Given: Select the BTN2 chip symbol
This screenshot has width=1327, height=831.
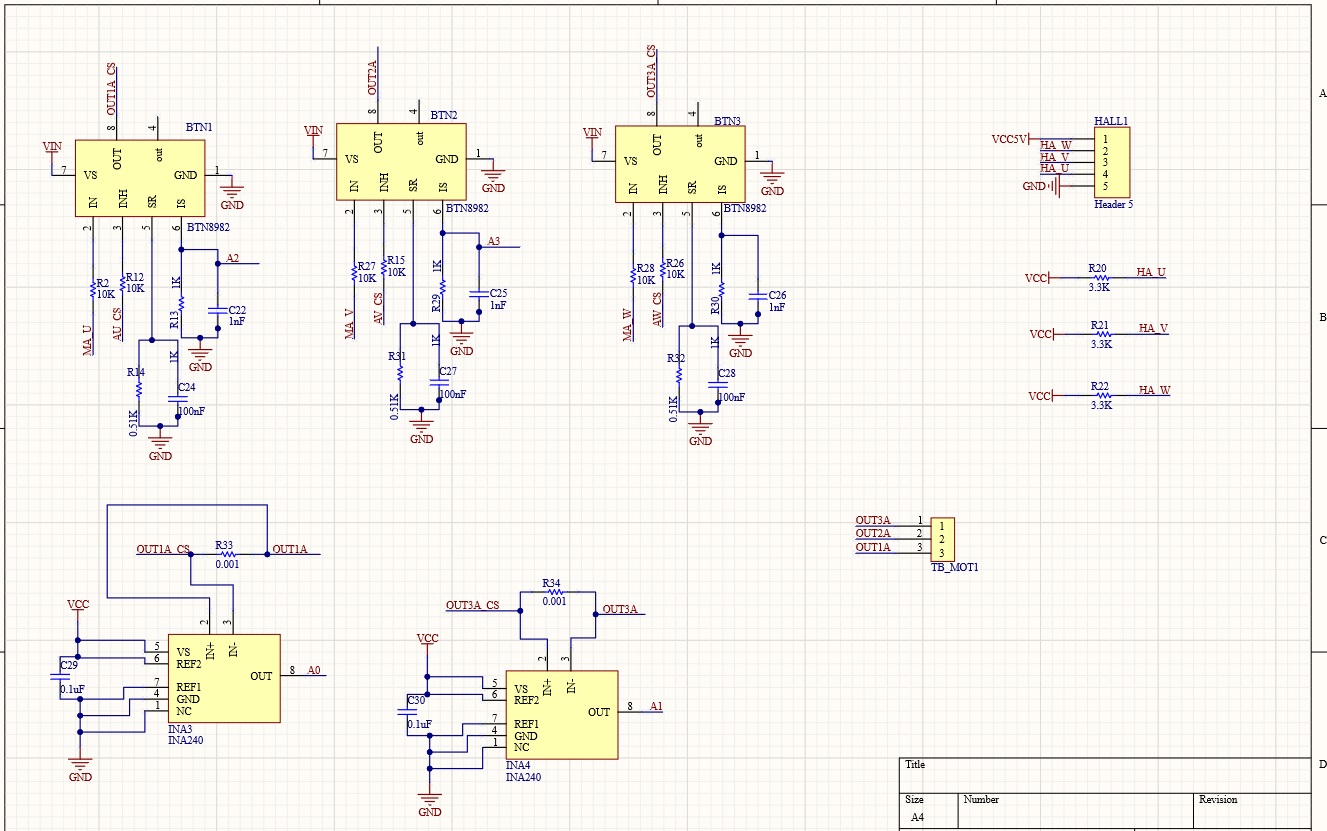Looking at the screenshot, I should click(x=400, y=160).
